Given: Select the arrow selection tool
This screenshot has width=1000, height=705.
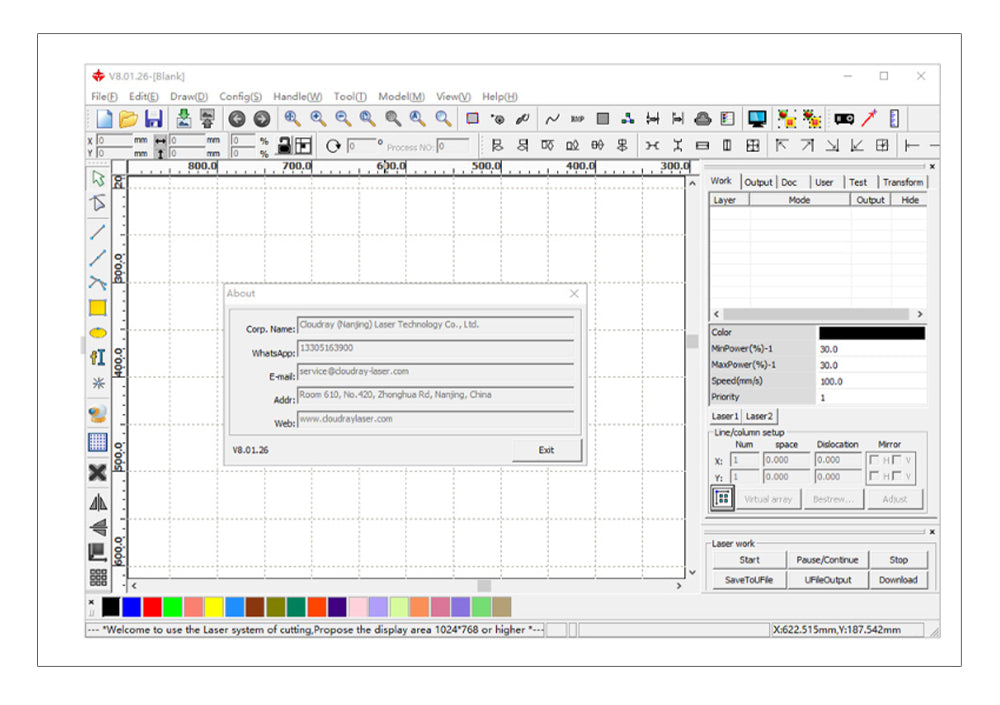Looking at the screenshot, I should [x=98, y=178].
